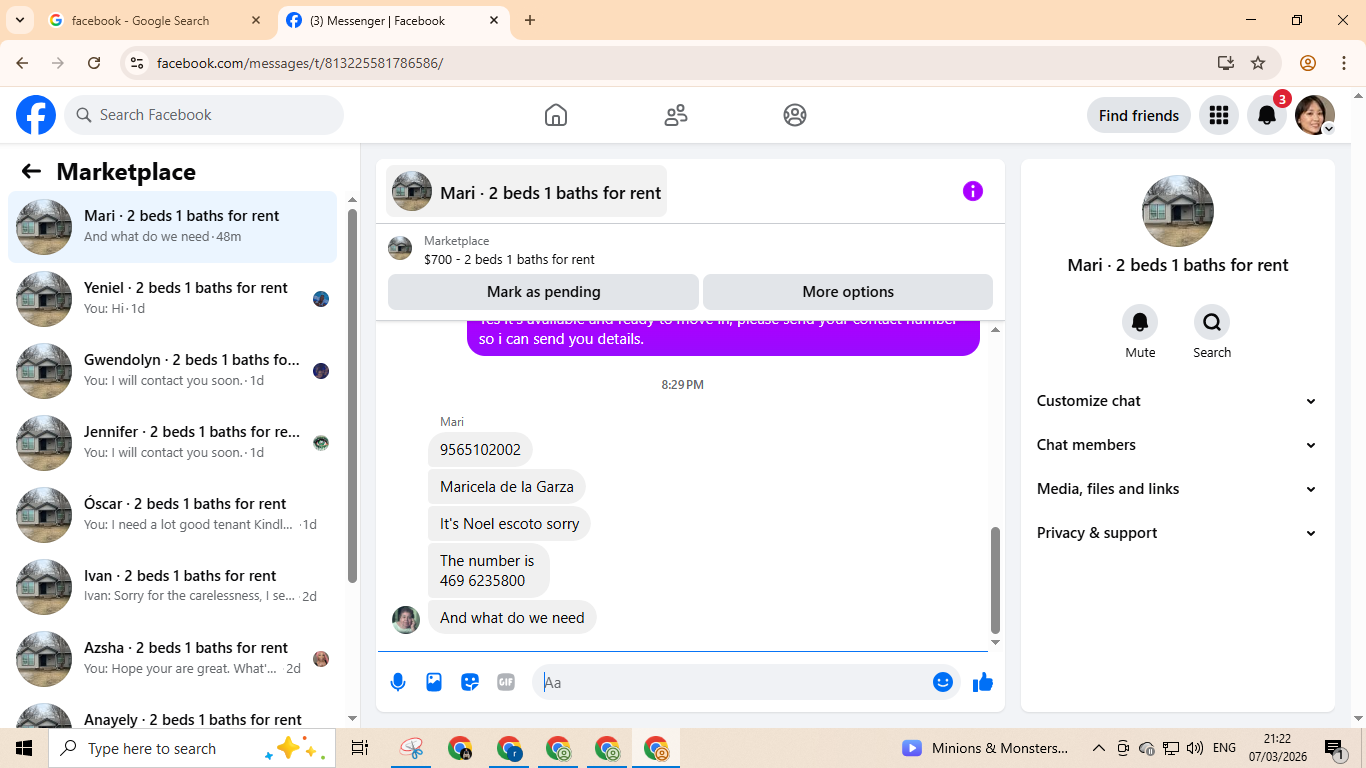Click Mark as pending button
The image size is (1366, 768).
[x=543, y=292]
